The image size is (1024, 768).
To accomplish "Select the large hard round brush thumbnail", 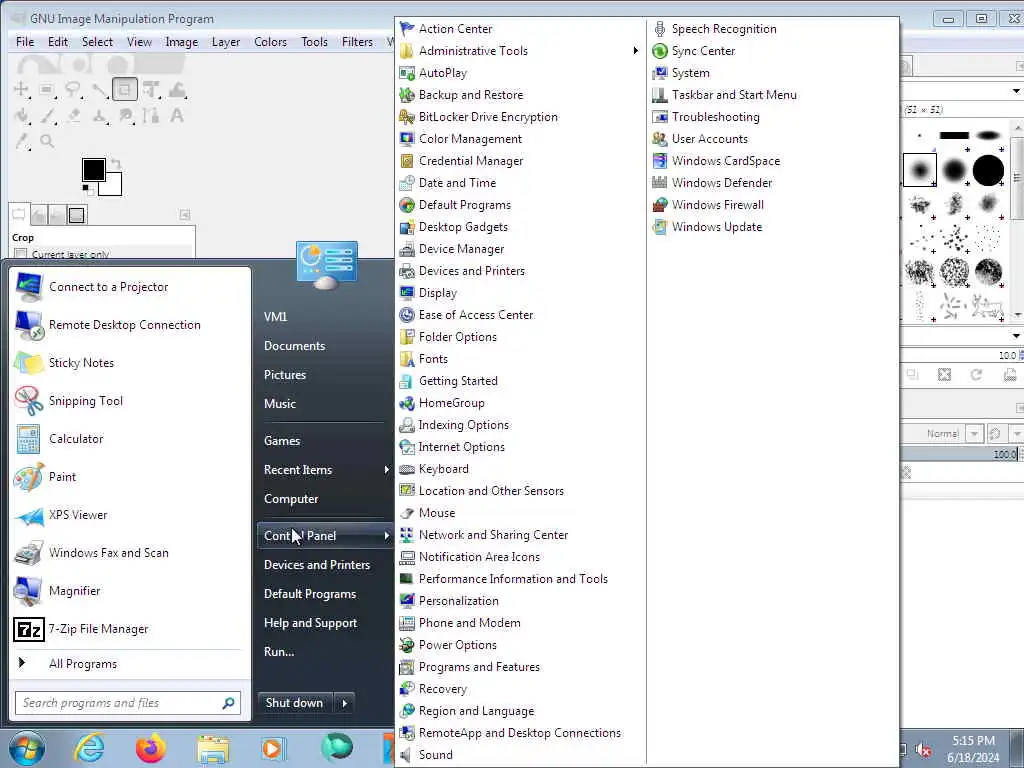I will 988,170.
